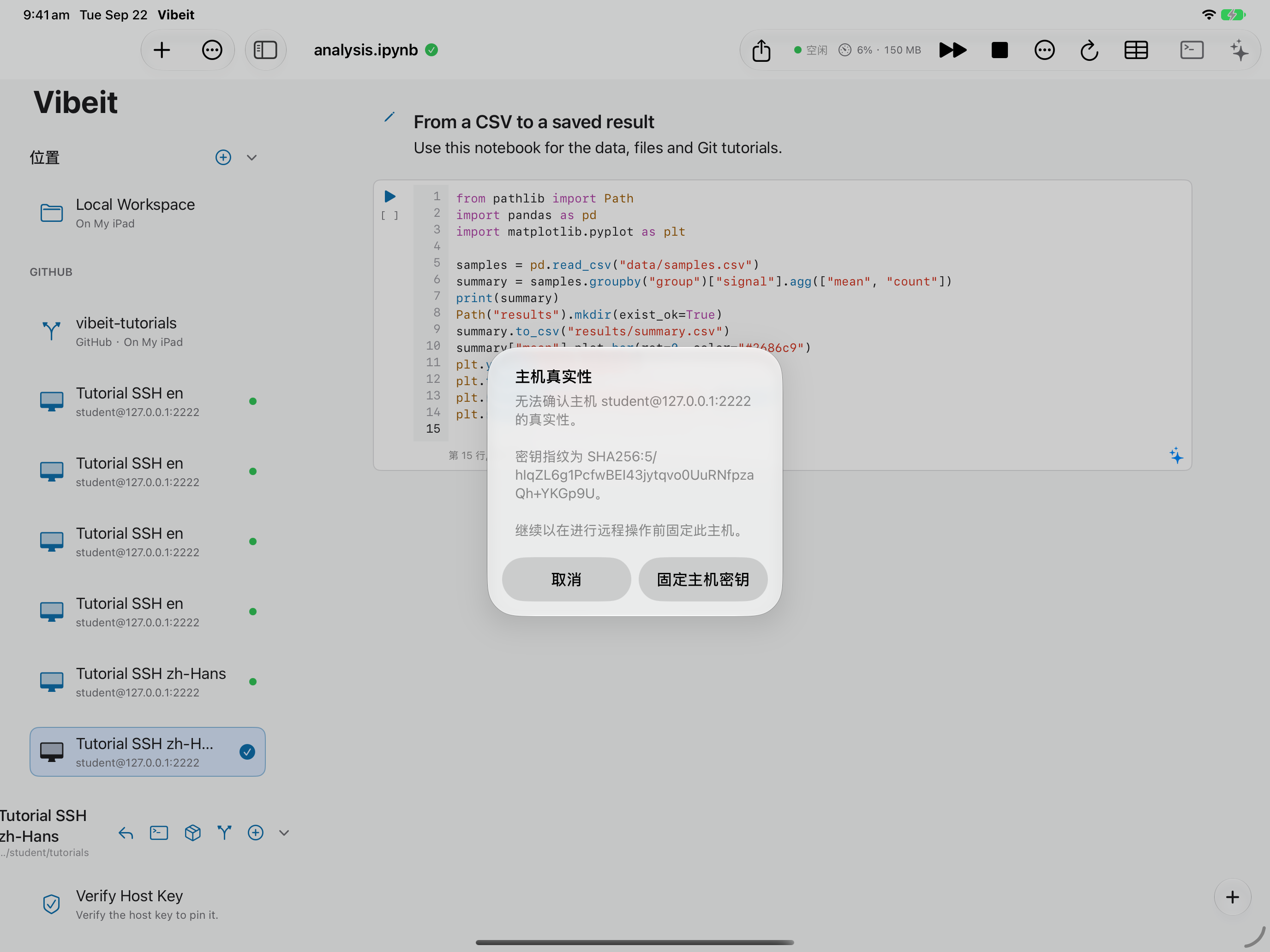Viewport: 1270px width, 952px height.
Task: Click the shield icon beside Verify Host Key
Action: tap(52, 904)
